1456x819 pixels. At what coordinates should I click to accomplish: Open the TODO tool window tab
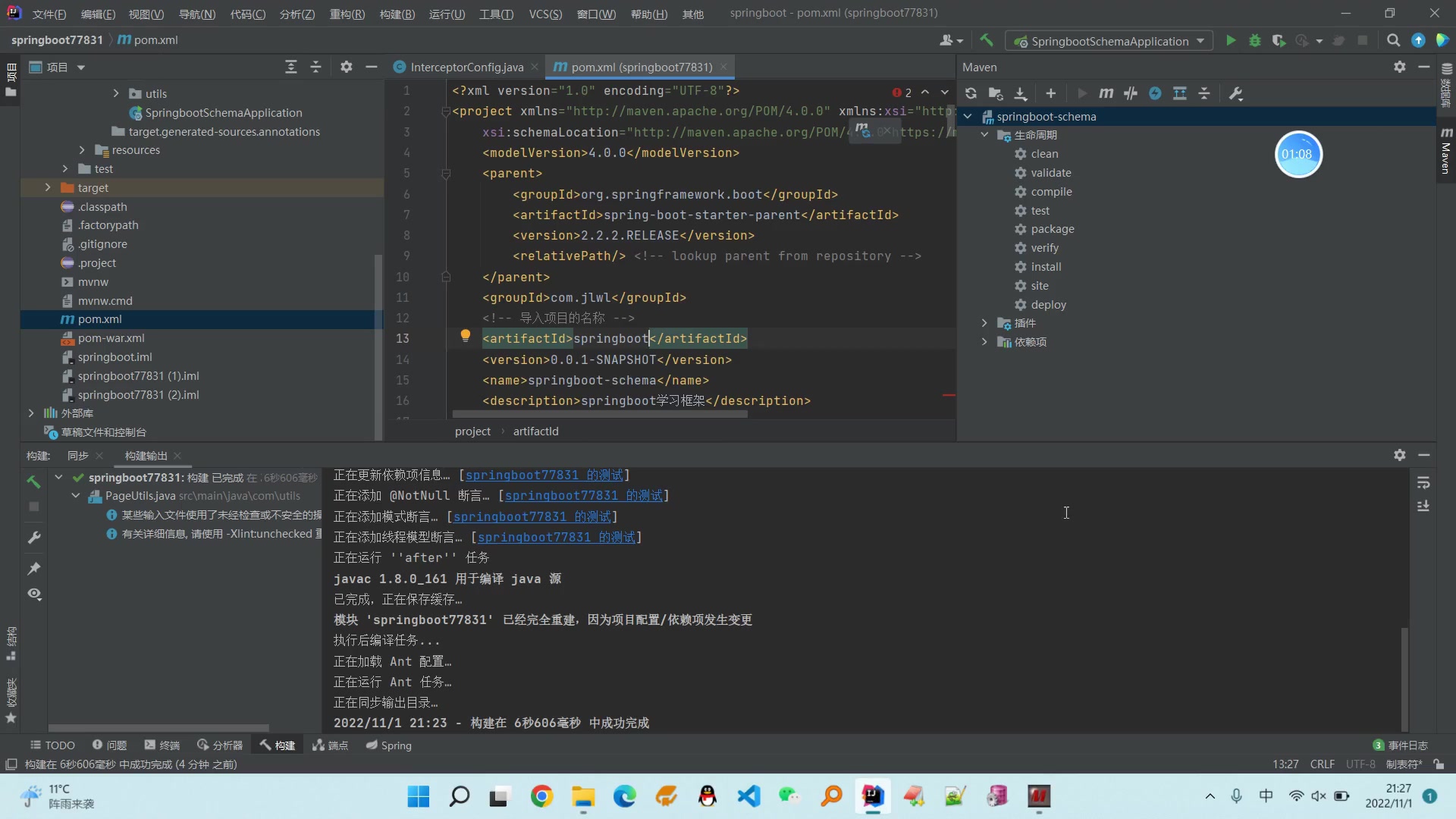[52, 745]
